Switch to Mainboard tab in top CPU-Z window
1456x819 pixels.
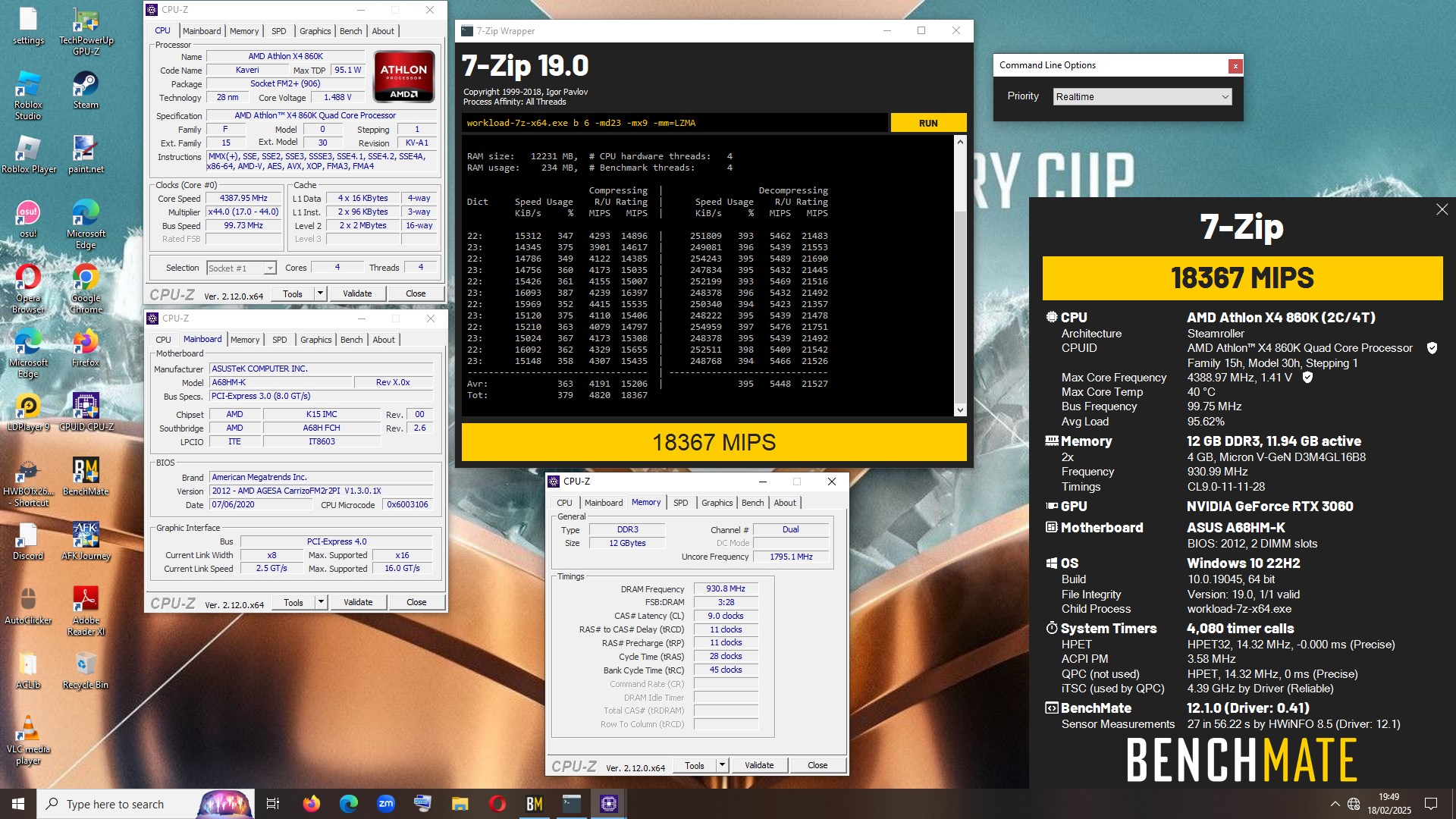click(x=202, y=31)
